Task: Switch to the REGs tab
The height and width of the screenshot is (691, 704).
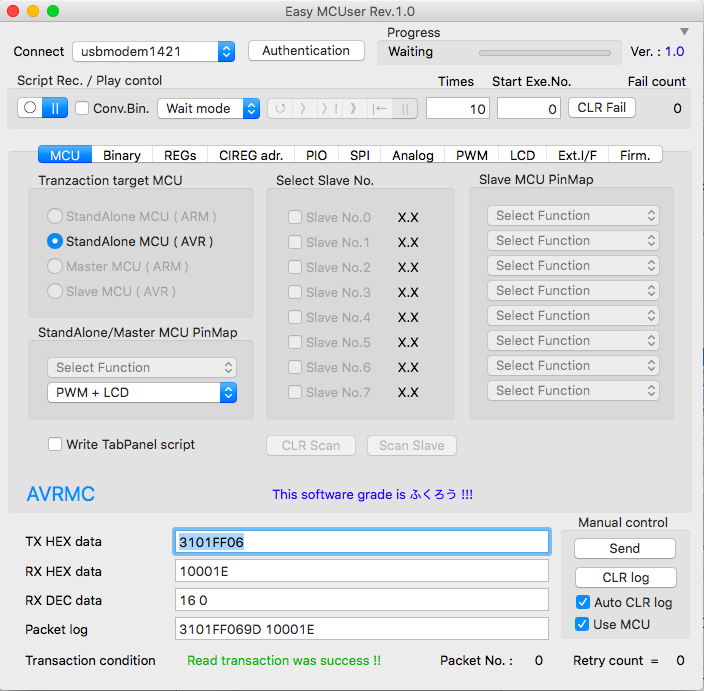Action: pos(180,155)
